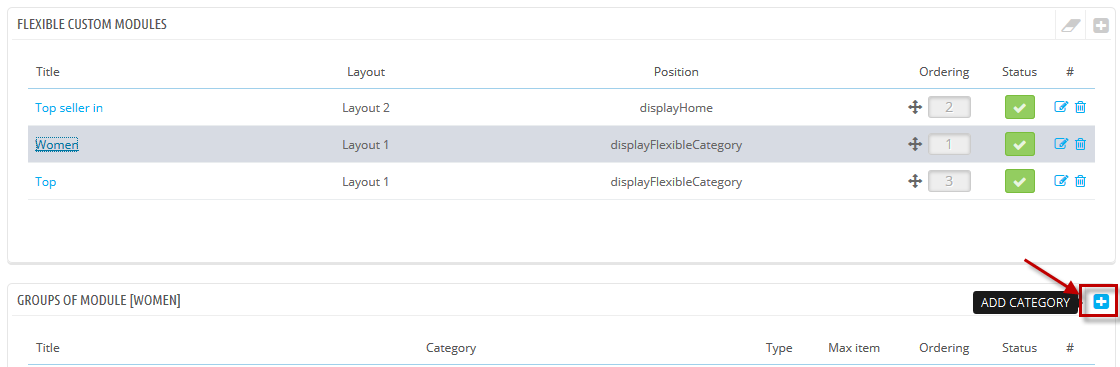Click the ordering field showing 3
The height and width of the screenshot is (367, 1120).
[949, 181]
